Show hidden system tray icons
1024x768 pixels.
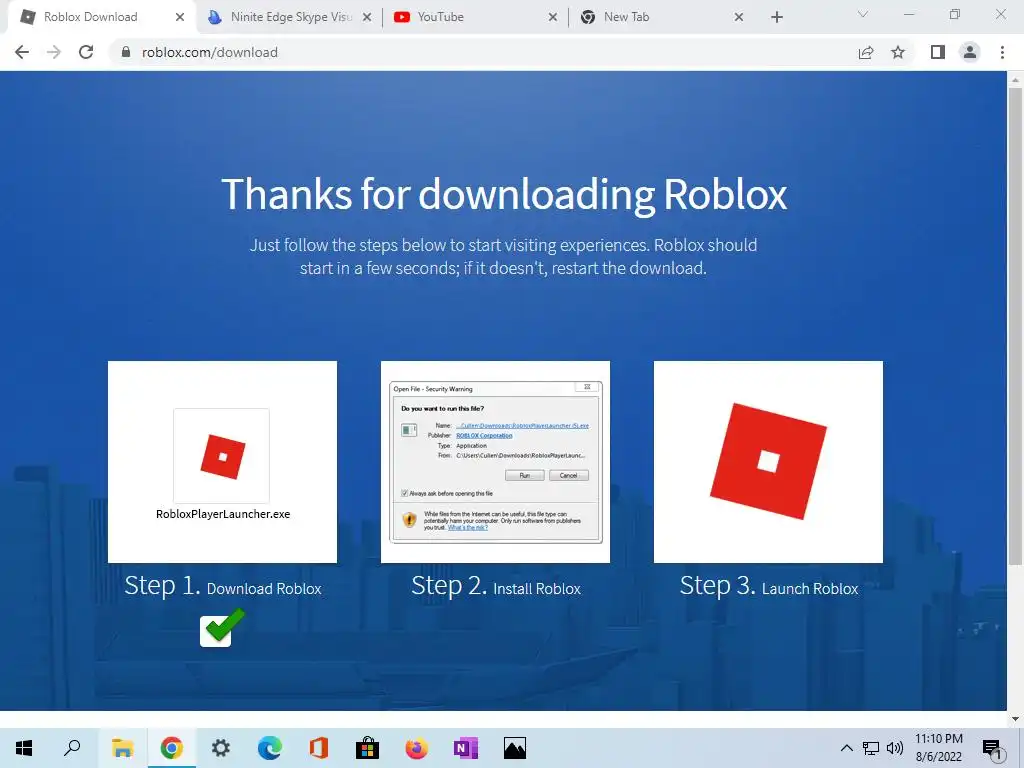click(x=846, y=748)
